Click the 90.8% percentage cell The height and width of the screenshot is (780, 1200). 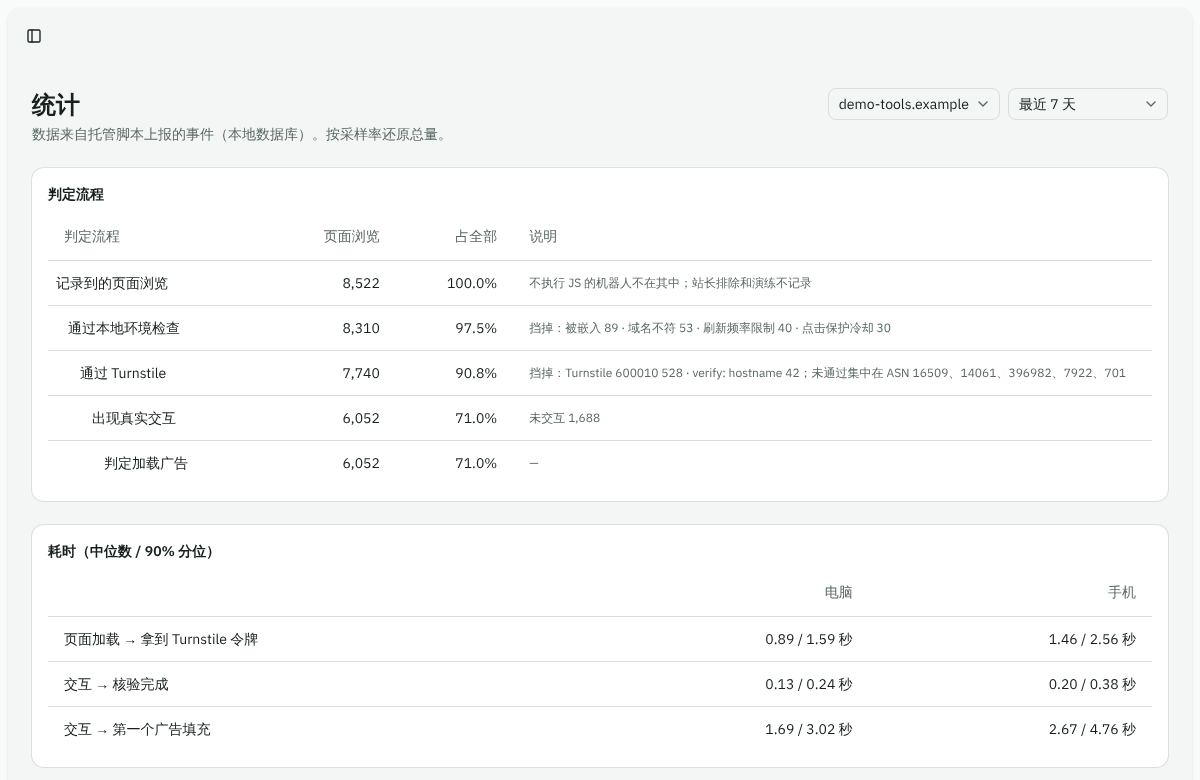point(476,373)
